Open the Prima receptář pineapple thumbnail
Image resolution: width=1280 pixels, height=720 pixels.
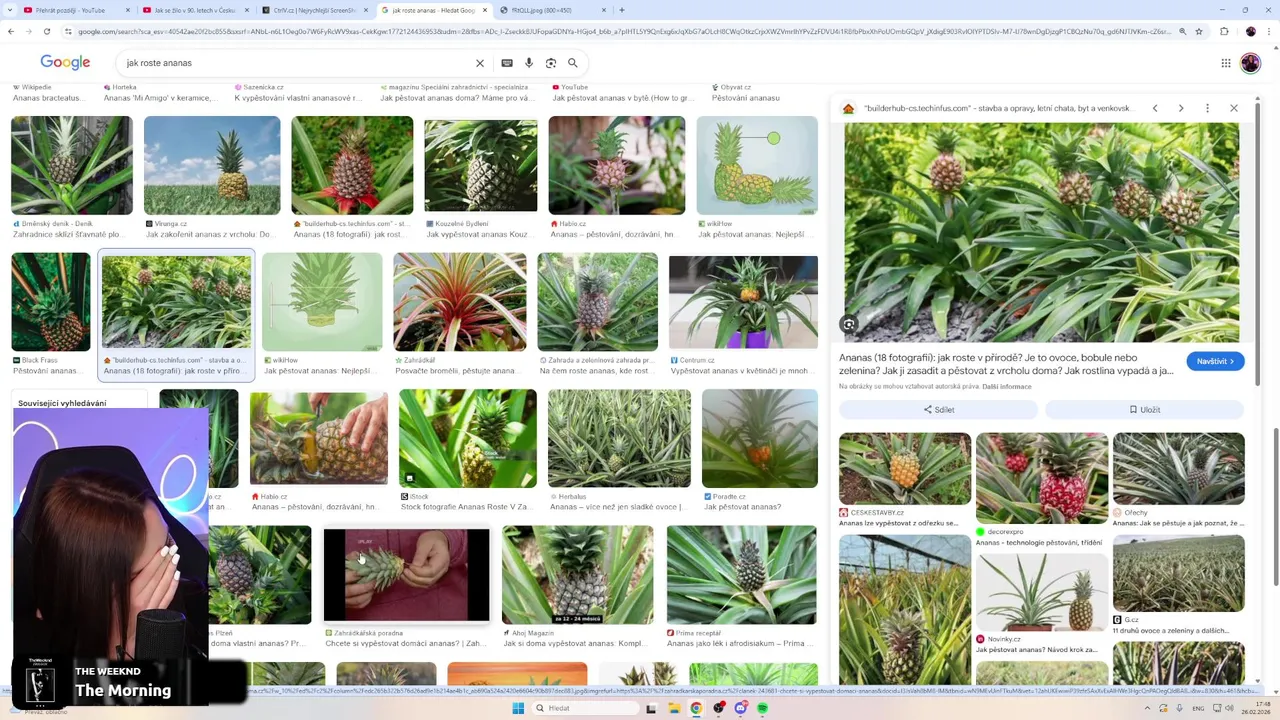(x=742, y=575)
